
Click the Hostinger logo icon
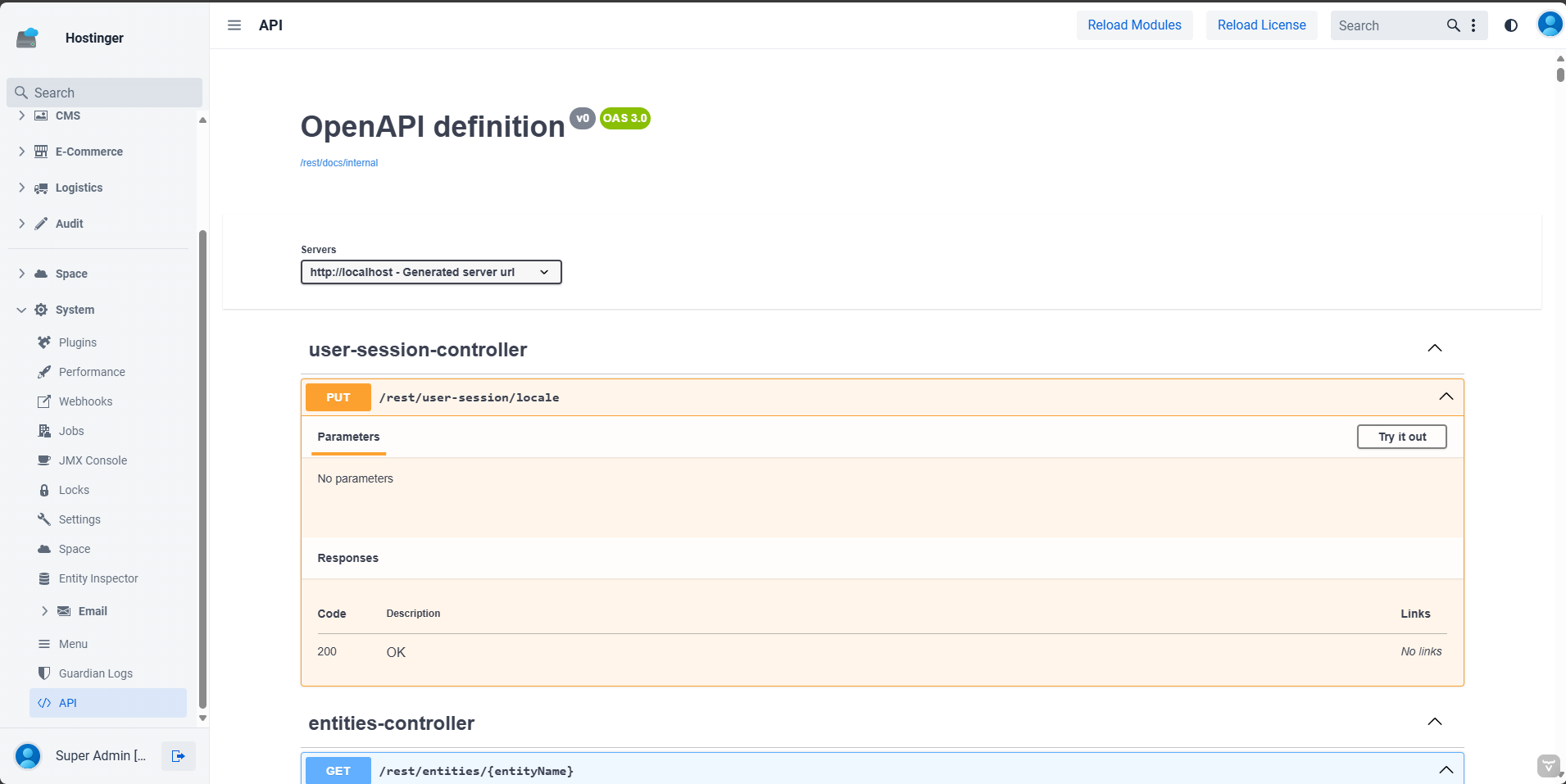(27, 38)
